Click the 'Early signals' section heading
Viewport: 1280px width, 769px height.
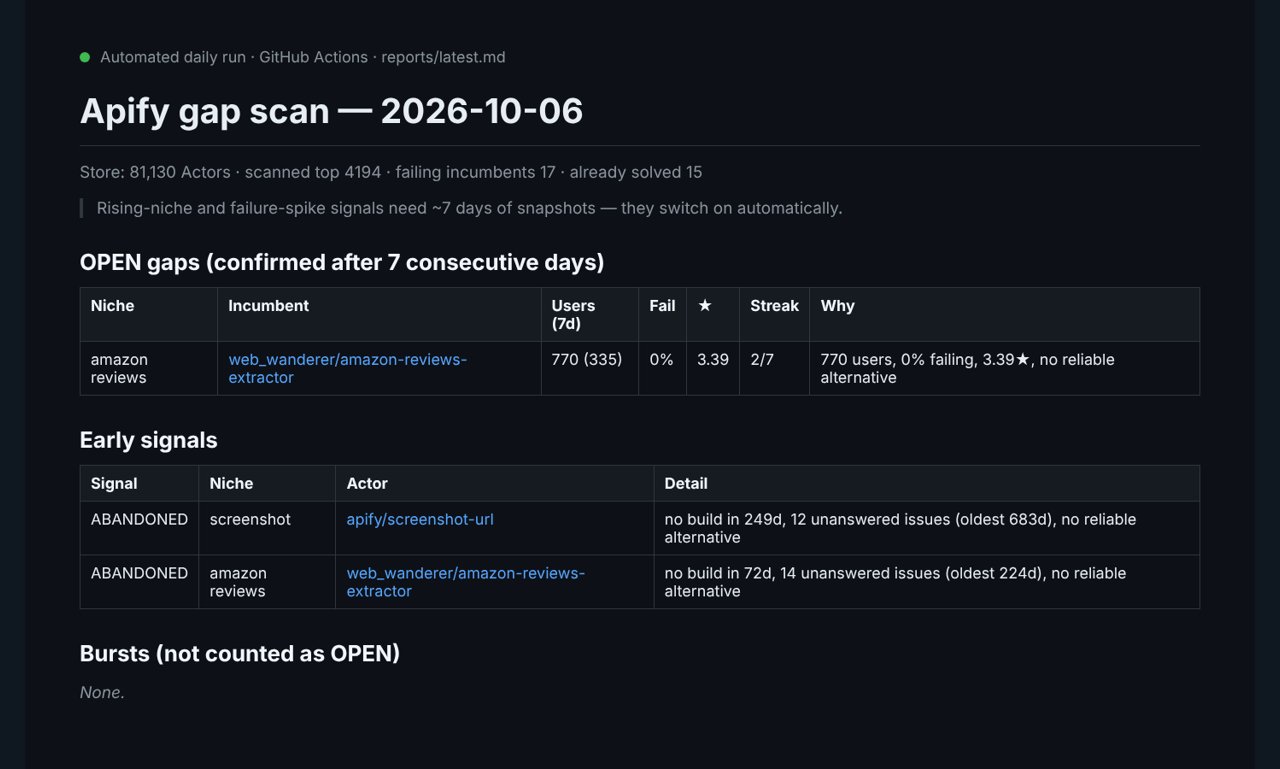point(148,440)
